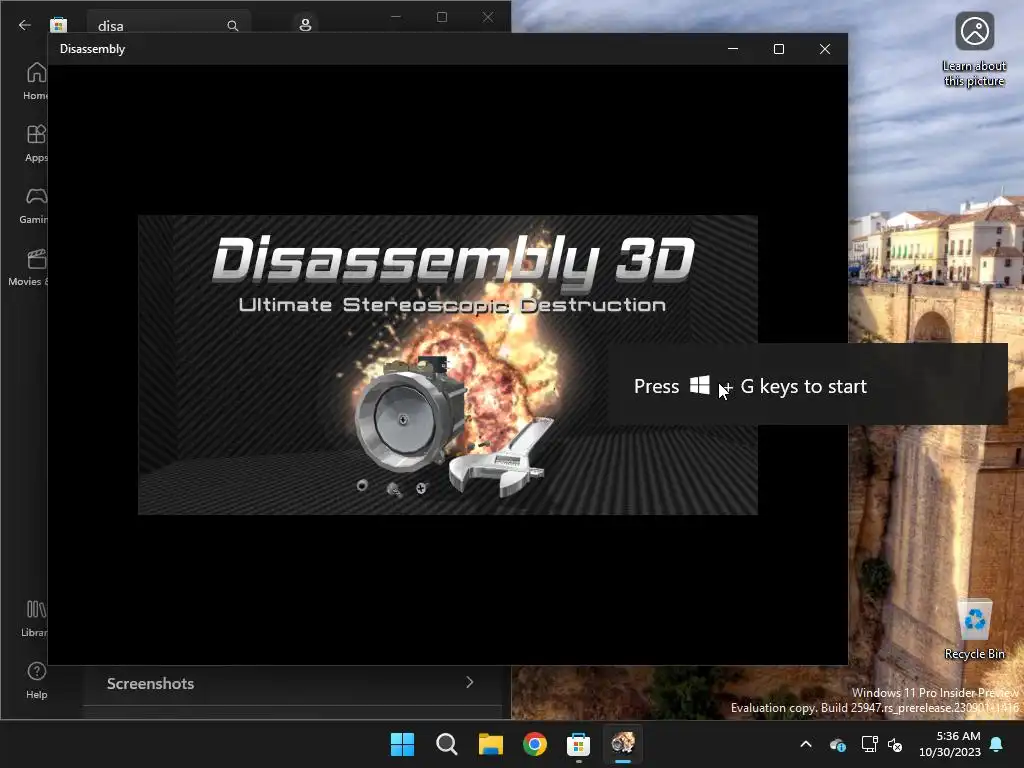Open the Store user account icon

point(305,25)
